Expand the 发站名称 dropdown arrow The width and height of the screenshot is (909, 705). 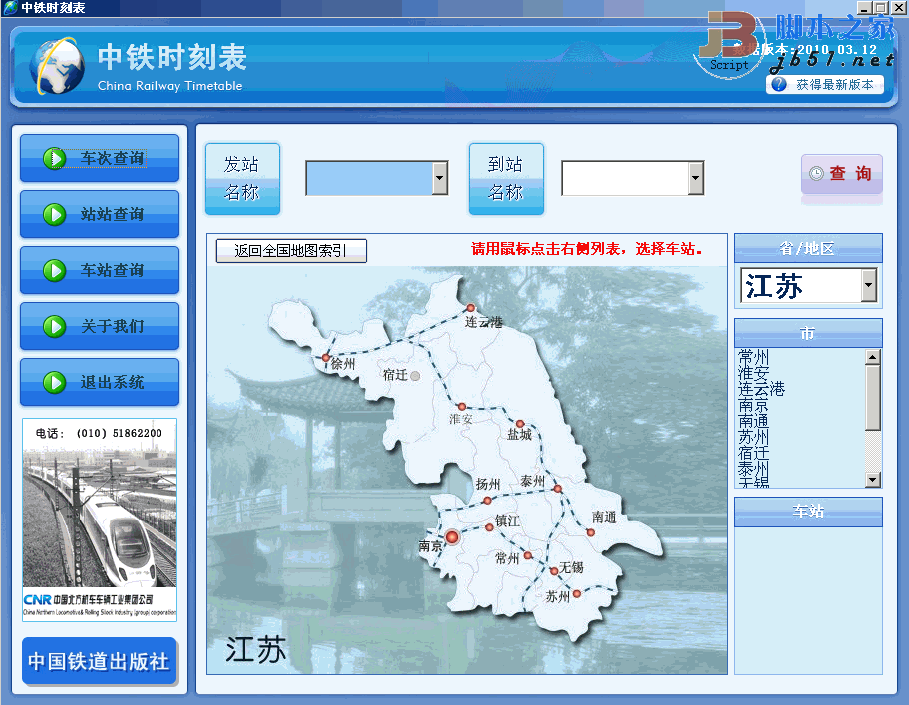click(x=440, y=178)
